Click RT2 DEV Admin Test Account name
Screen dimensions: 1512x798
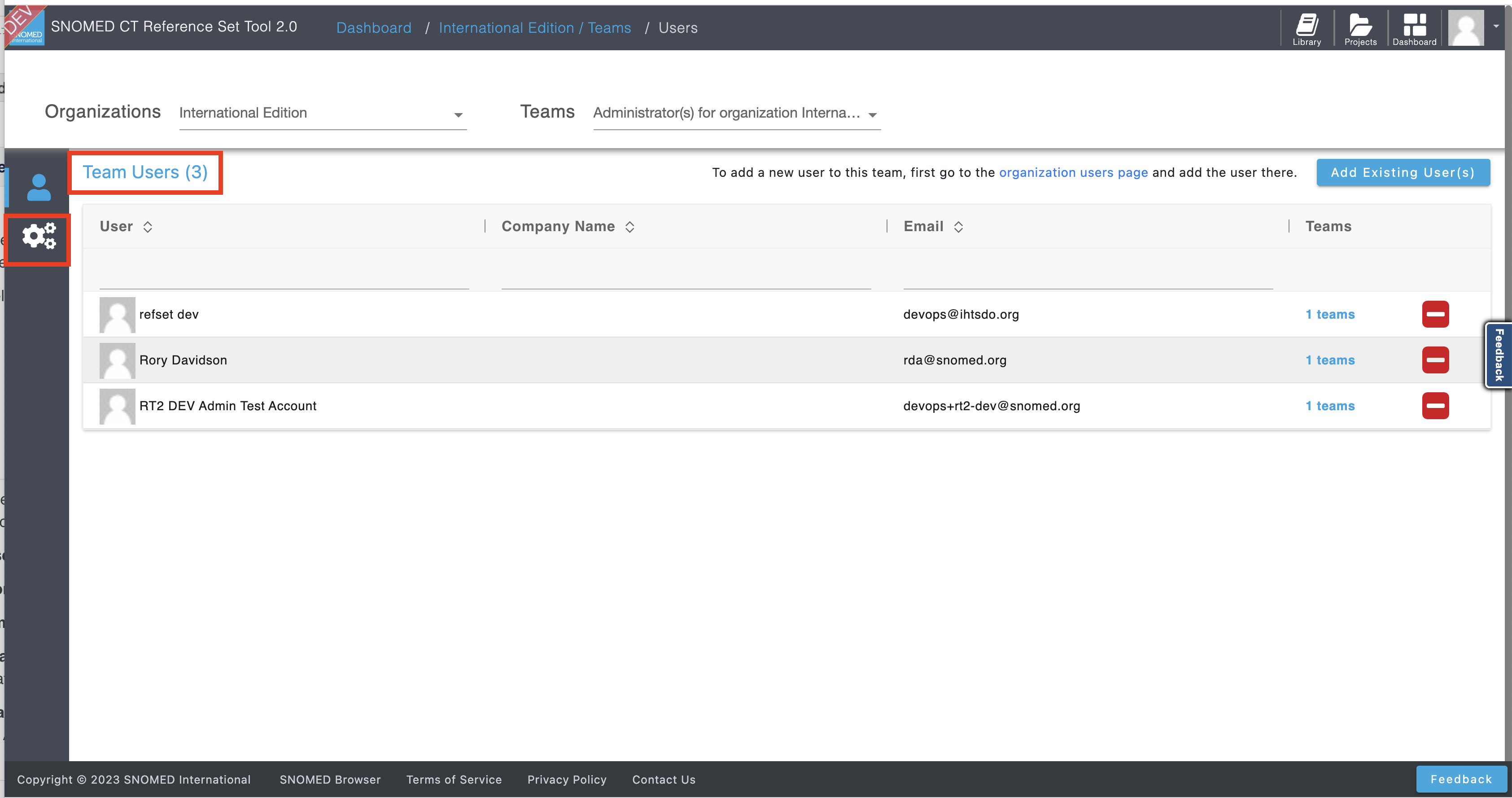click(x=228, y=406)
